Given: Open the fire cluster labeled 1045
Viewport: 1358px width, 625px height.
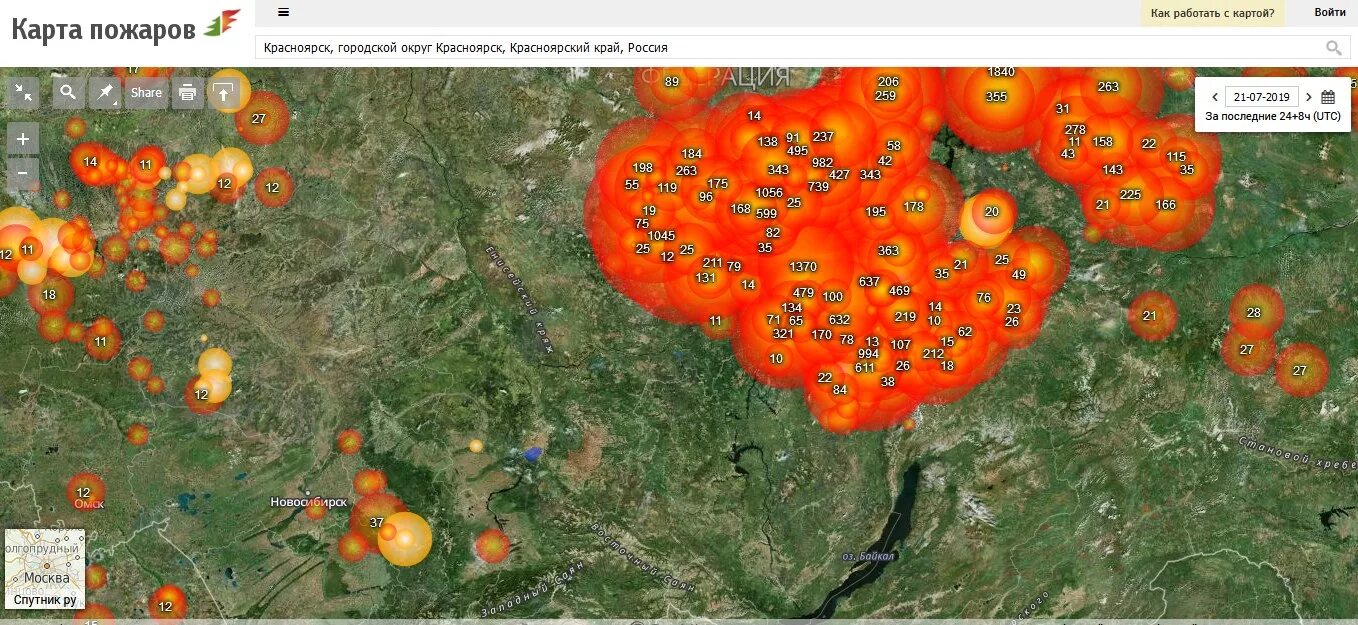Looking at the screenshot, I should pos(661,236).
